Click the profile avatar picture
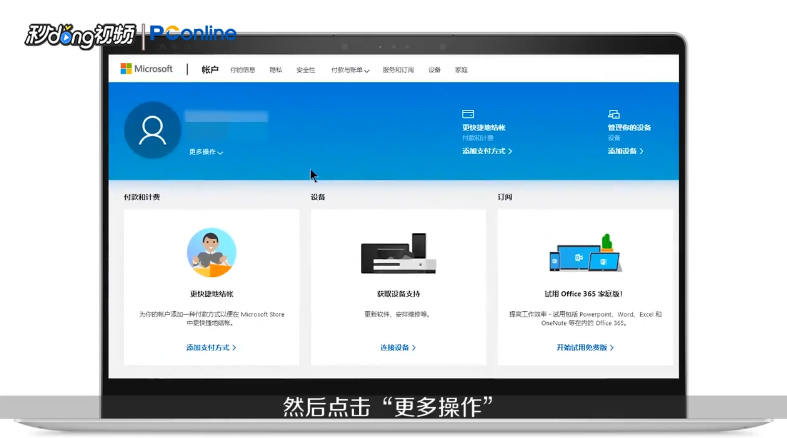Screen dimensions: 787x438 (x=153, y=130)
